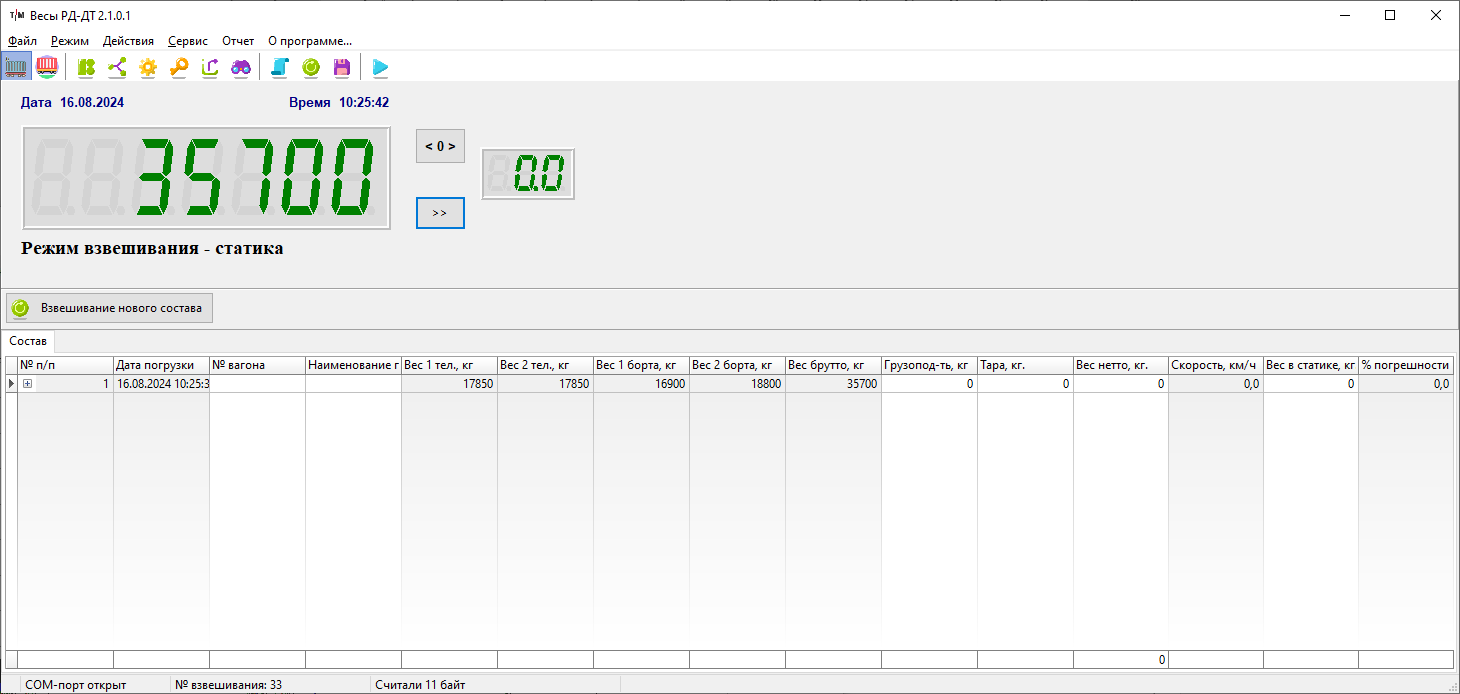Open the Файл menu
This screenshot has height=694, width=1460.
pyautogui.click(x=22, y=41)
